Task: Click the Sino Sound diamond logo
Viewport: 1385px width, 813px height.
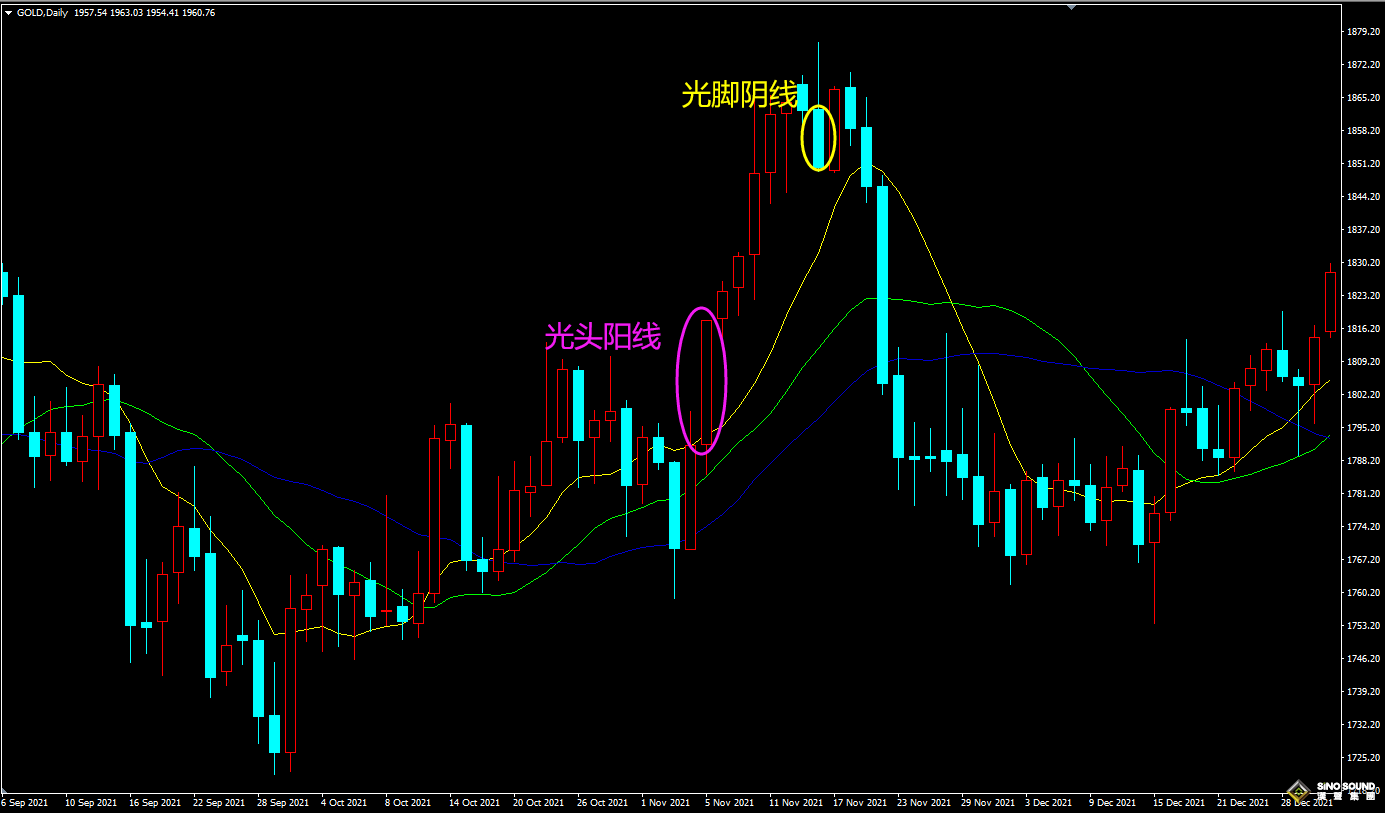Action: (x=1300, y=790)
